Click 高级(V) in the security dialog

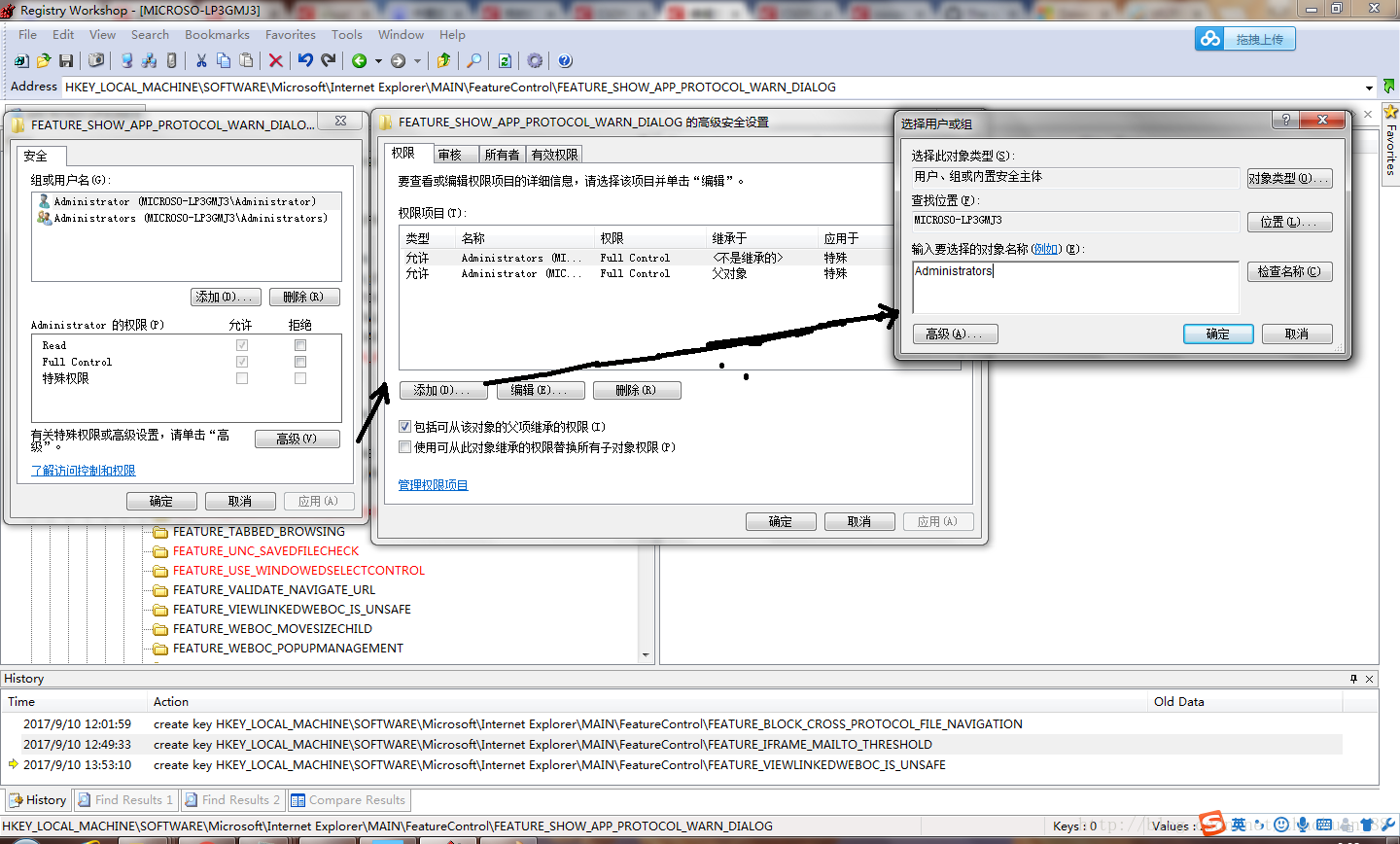click(297, 439)
